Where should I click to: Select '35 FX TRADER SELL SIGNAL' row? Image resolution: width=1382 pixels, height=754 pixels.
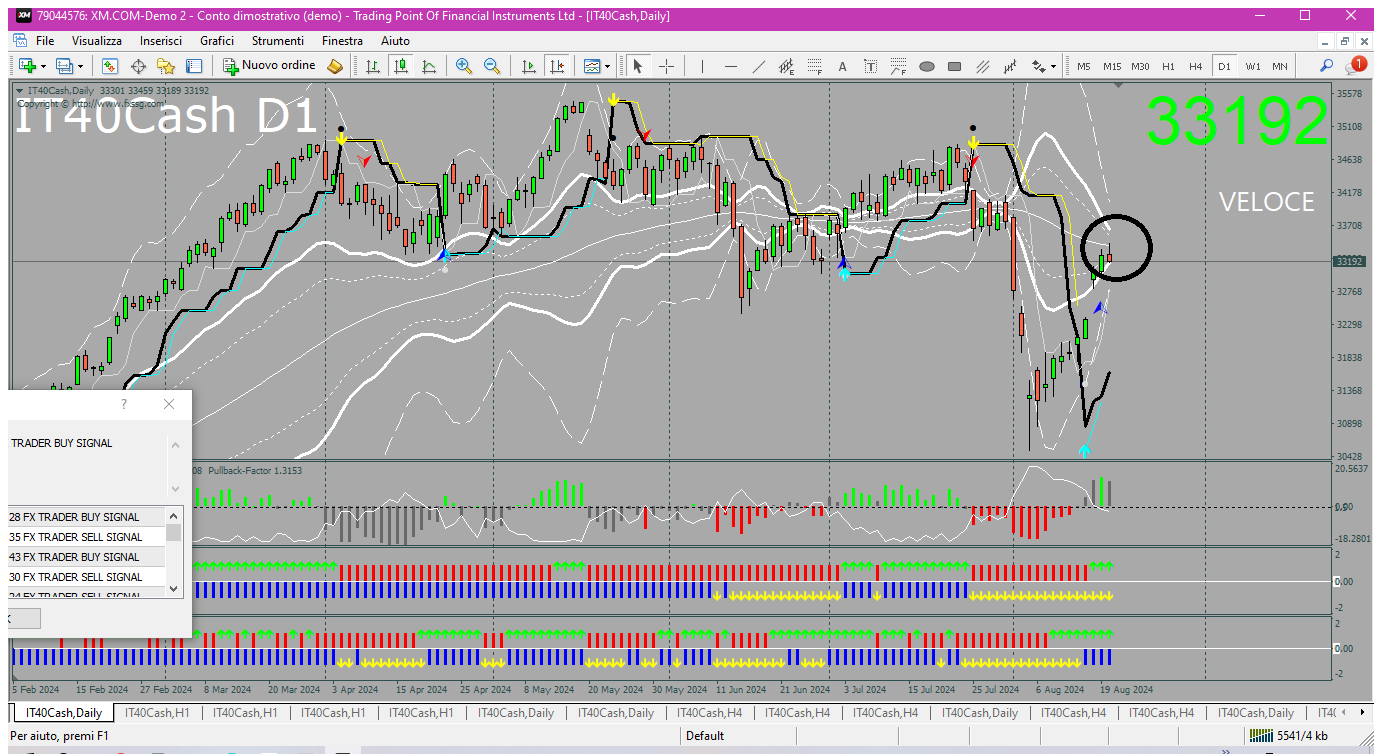(x=87, y=537)
